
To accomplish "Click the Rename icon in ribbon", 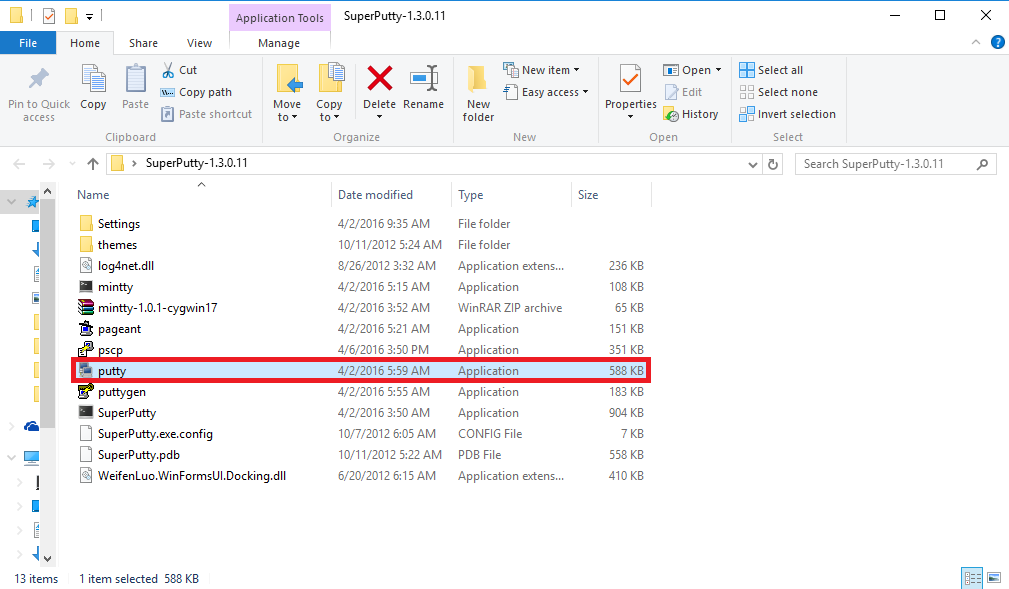I will (424, 79).
